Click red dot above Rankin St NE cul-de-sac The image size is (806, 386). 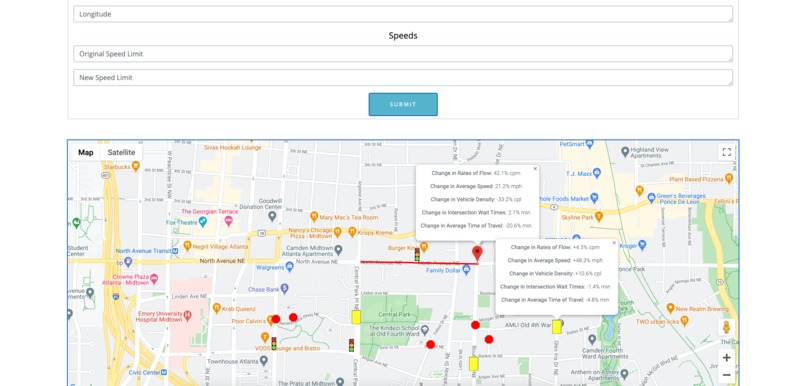click(x=489, y=339)
